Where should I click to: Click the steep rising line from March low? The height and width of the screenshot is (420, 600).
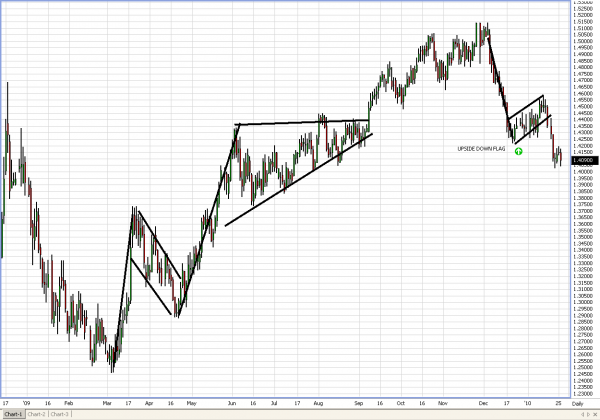pyautogui.click(x=123, y=288)
